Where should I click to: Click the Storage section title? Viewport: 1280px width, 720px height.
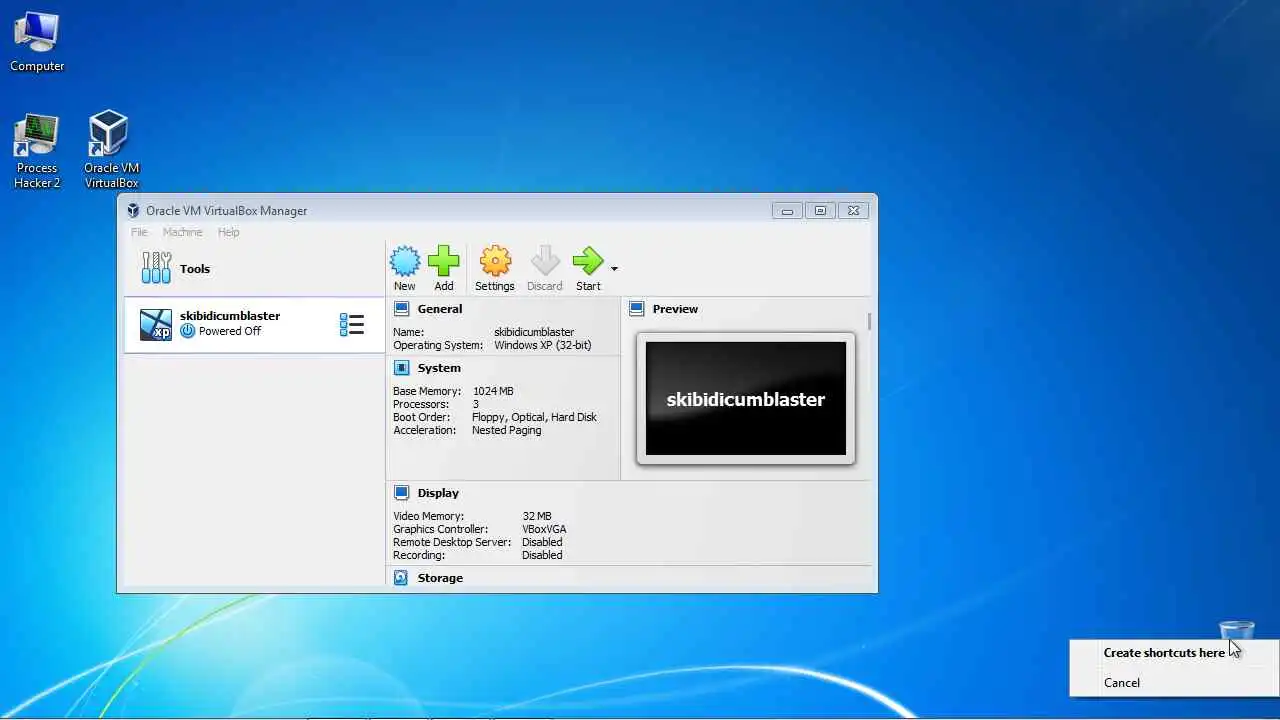(440, 578)
